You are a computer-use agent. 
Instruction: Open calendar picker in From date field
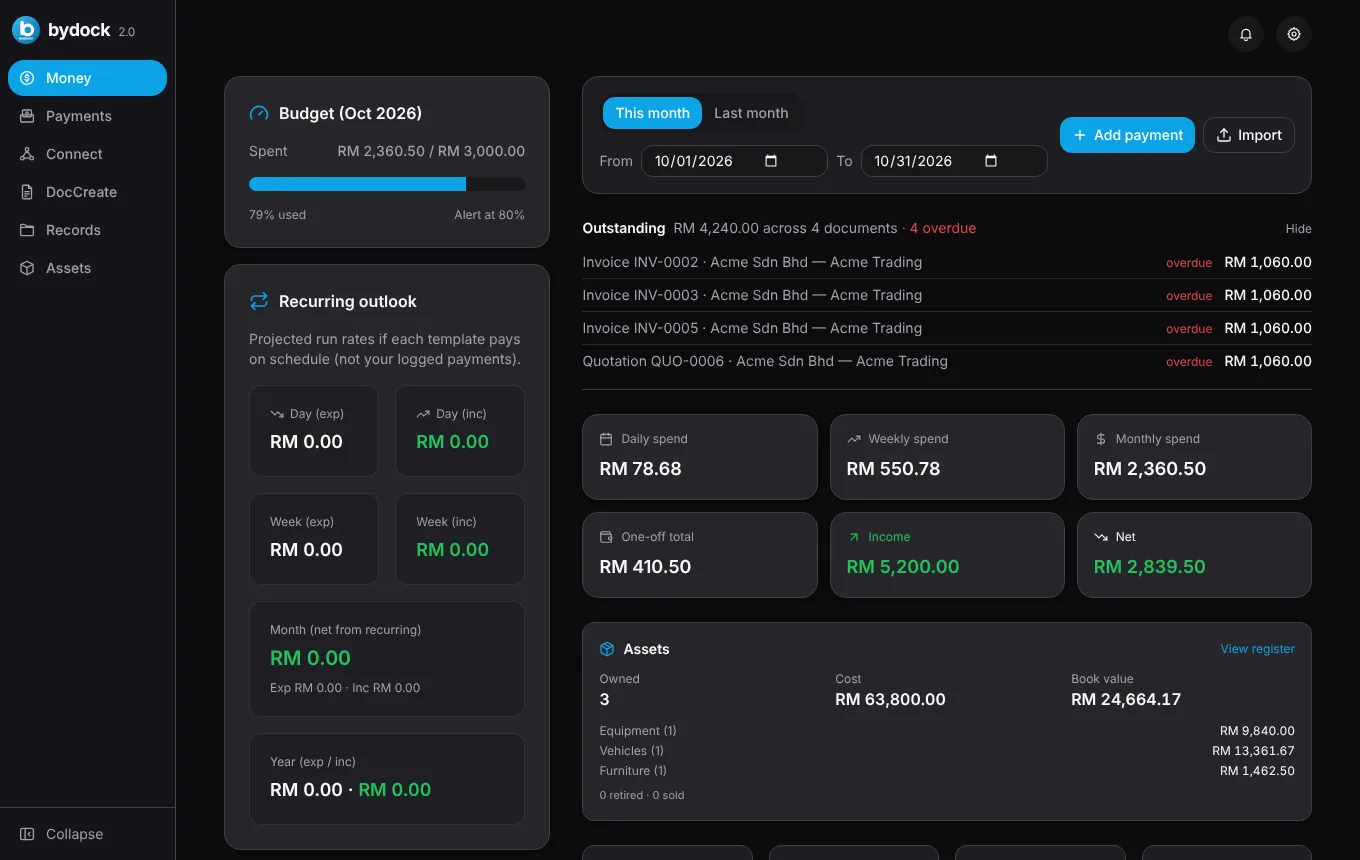tap(771, 161)
